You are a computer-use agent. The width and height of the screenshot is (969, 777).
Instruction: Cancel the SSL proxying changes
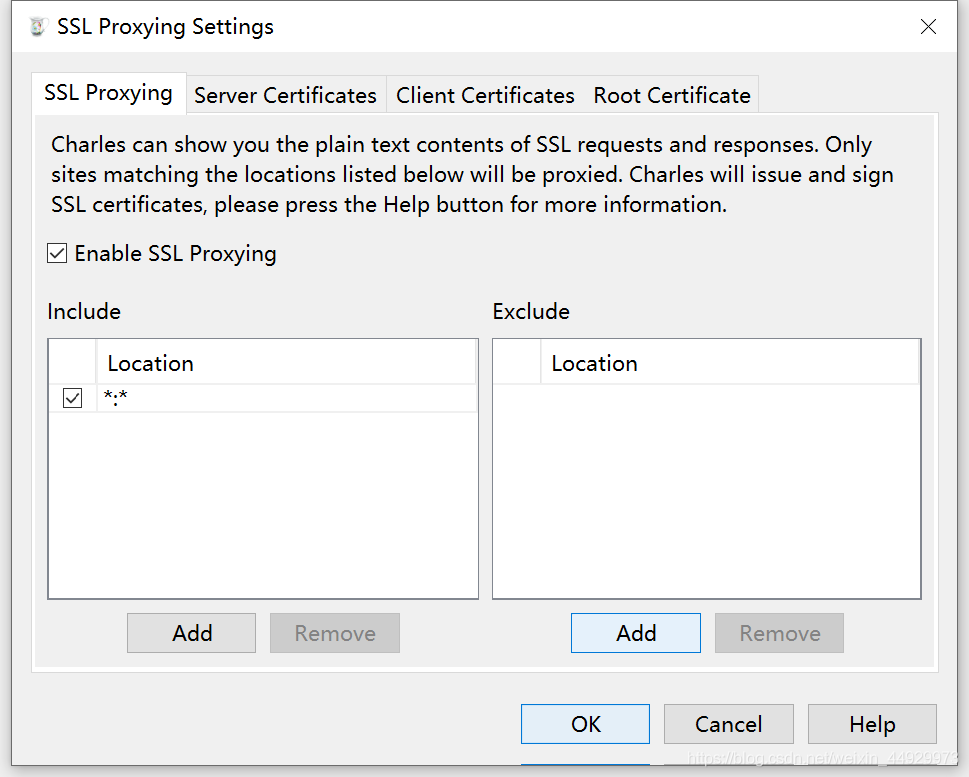(x=729, y=724)
